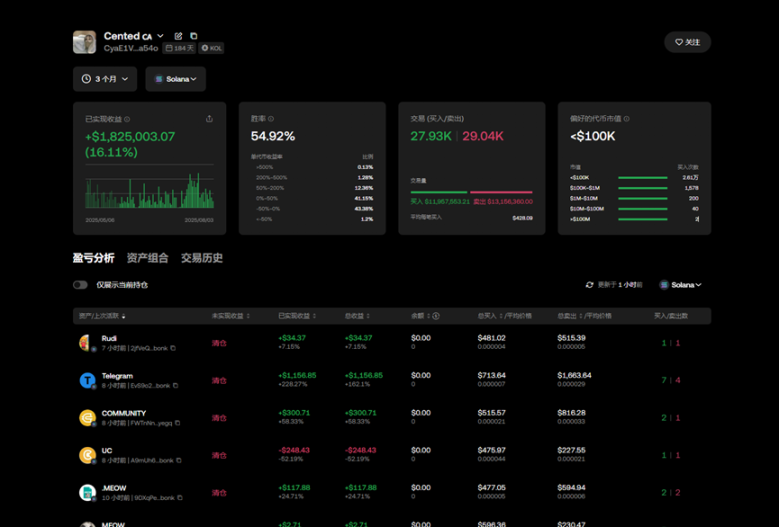Viewport: 779px width, 527px height.
Task: Sort table by 已实现收益 column
Action: coord(297,316)
